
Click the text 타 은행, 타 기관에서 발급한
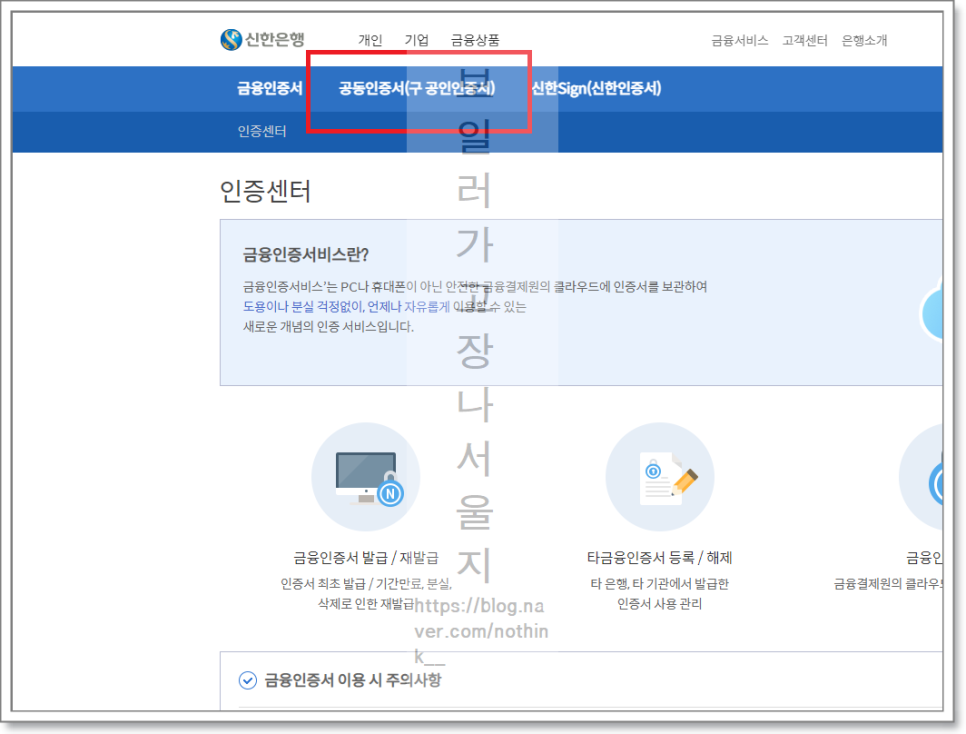pos(659,584)
